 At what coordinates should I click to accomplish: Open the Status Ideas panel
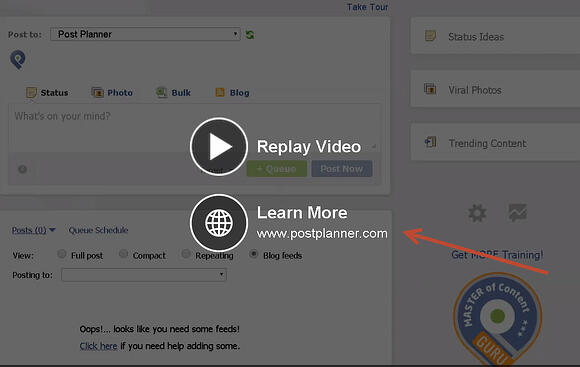tap(495, 36)
